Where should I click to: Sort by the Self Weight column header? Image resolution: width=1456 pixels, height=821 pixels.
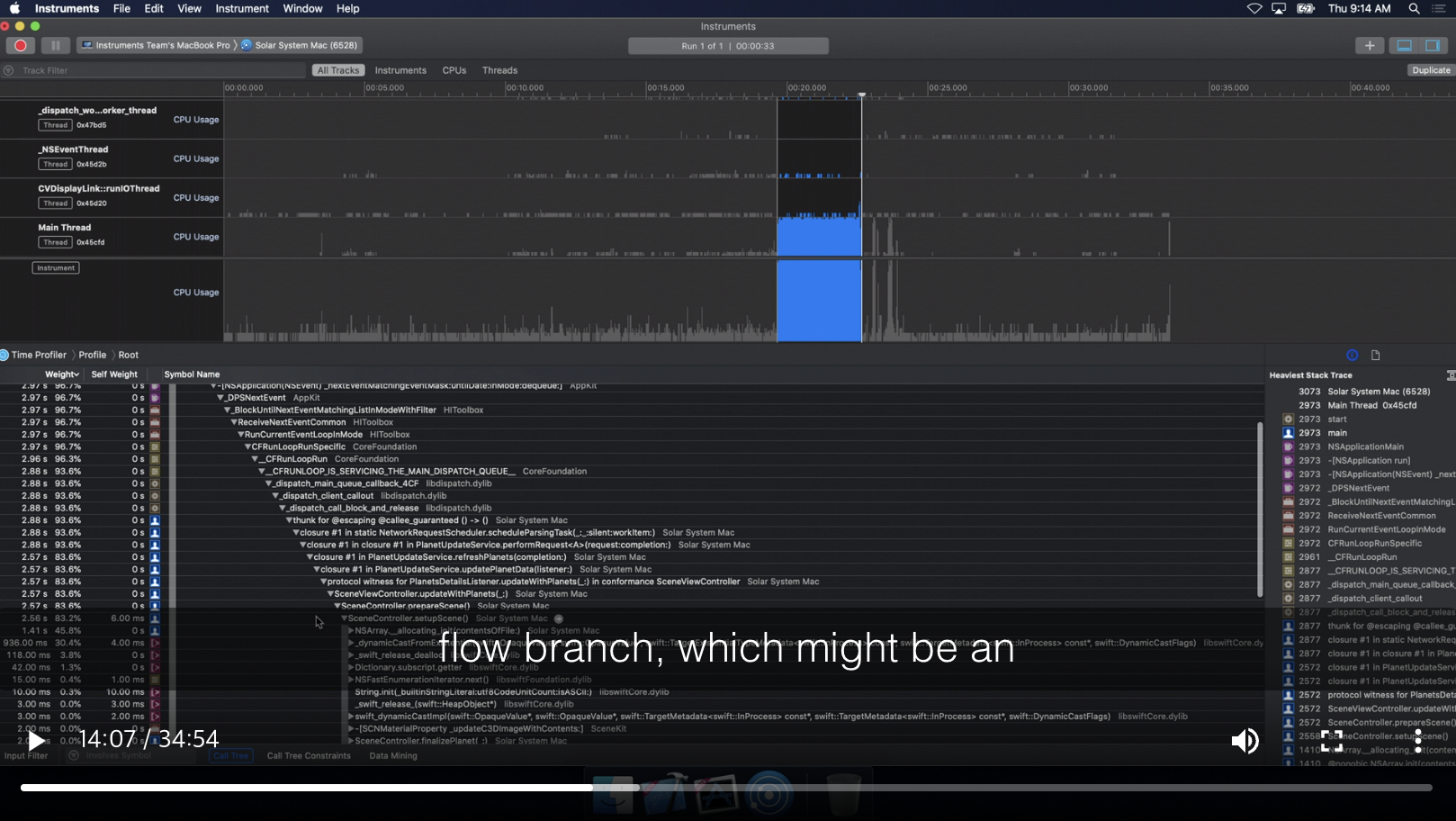(114, 374)
